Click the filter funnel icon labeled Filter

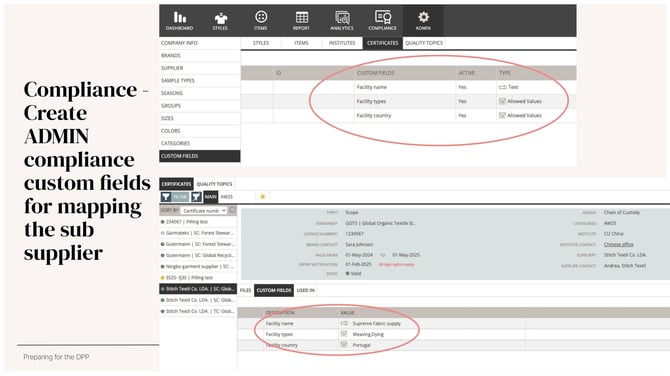click(x=166, y=197)
